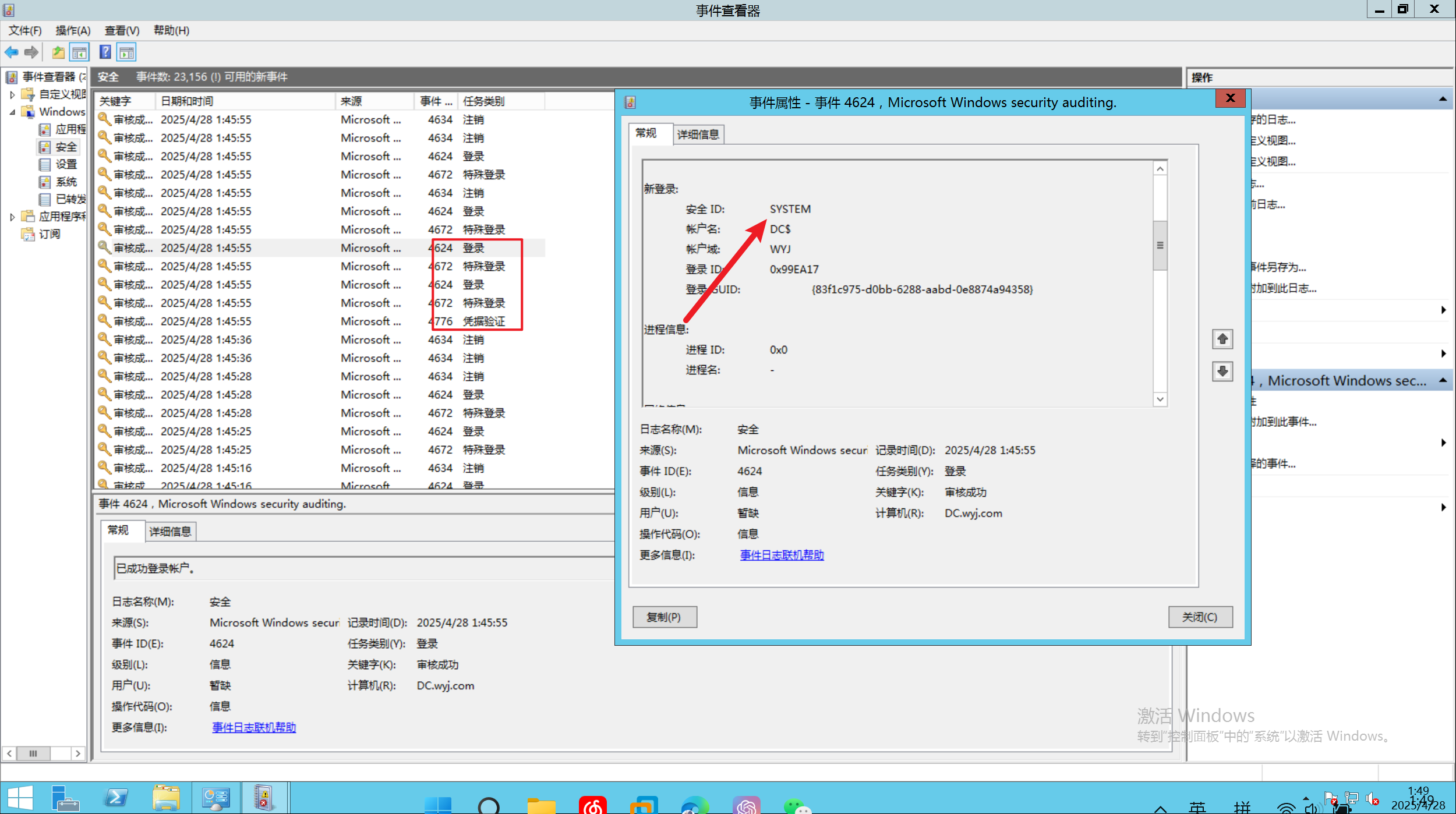Click the dialog's vertical scrollbar thumb
Image resolution: width=1456 pixels, height=814 pixels.
1160,245
